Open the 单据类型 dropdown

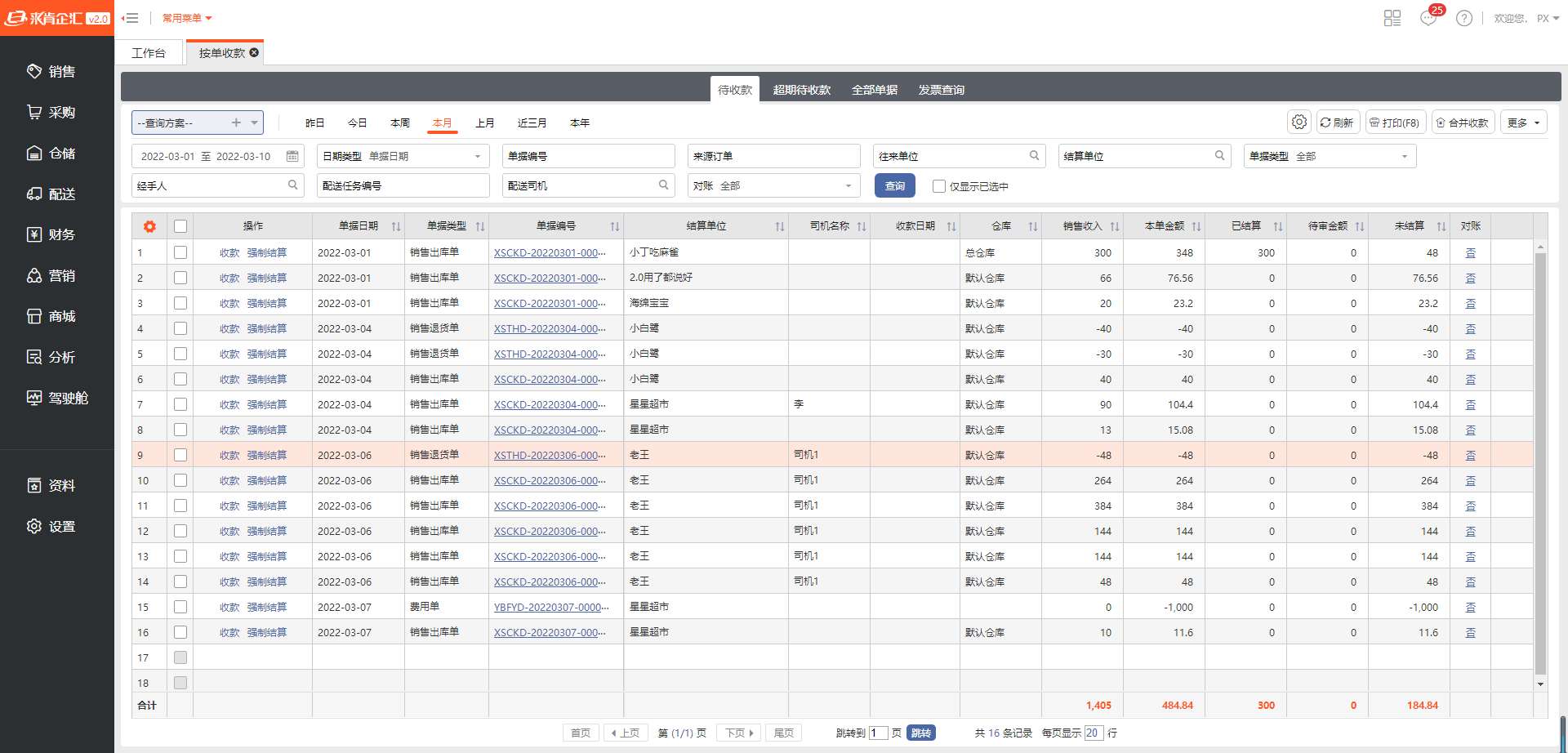1329,156
